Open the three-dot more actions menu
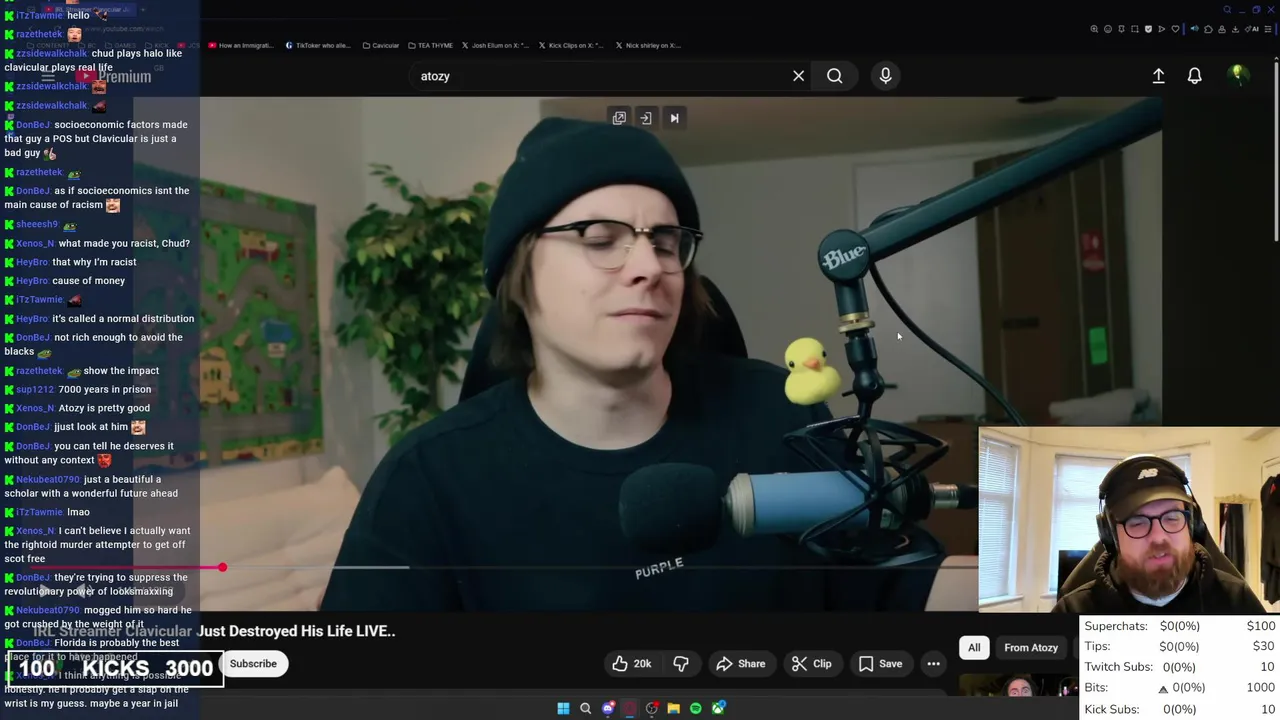Viewport: 1280px width, 720px height. (933, 664)
